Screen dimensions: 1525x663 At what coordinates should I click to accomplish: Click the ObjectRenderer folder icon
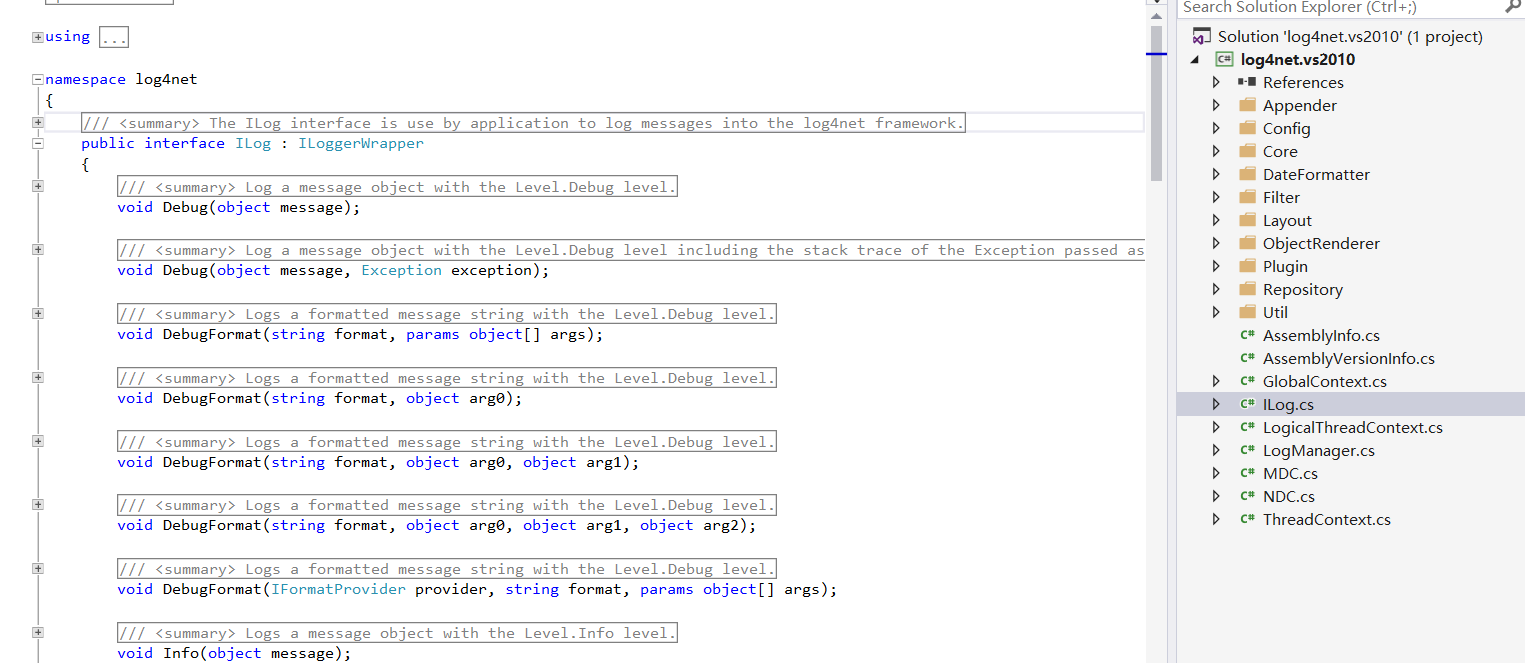[x=1247, y=243]
